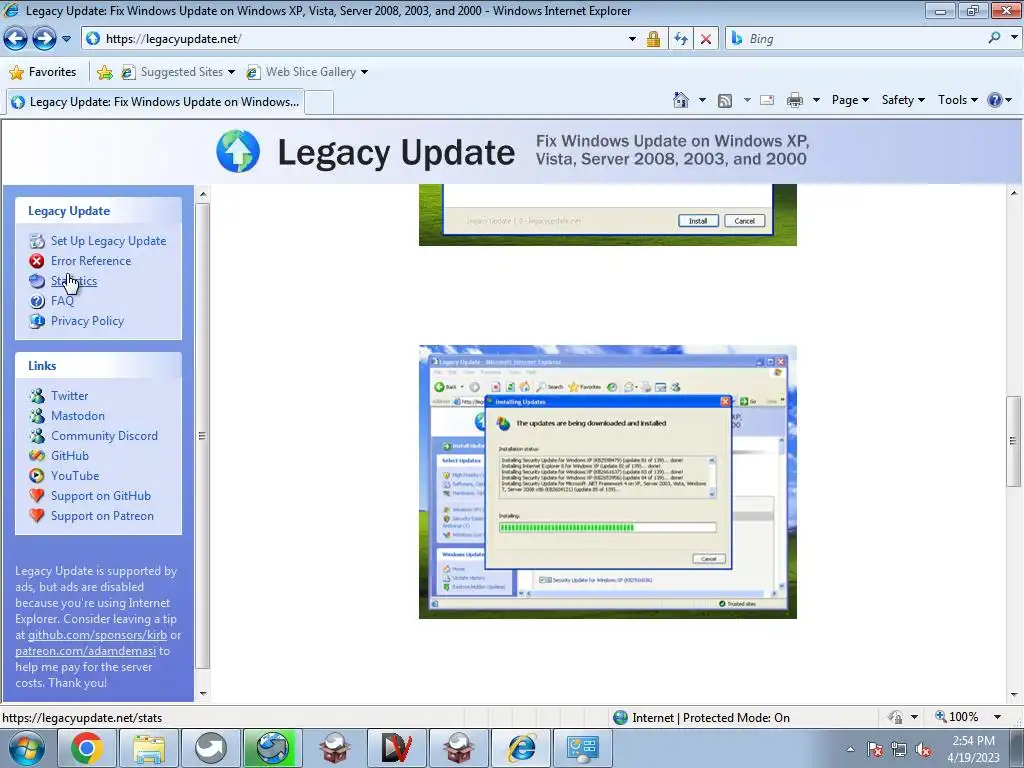The width and height of the screenshot is (1024, 768).
Task: Click the Mastodon link icon
Action: coord(37,416)
